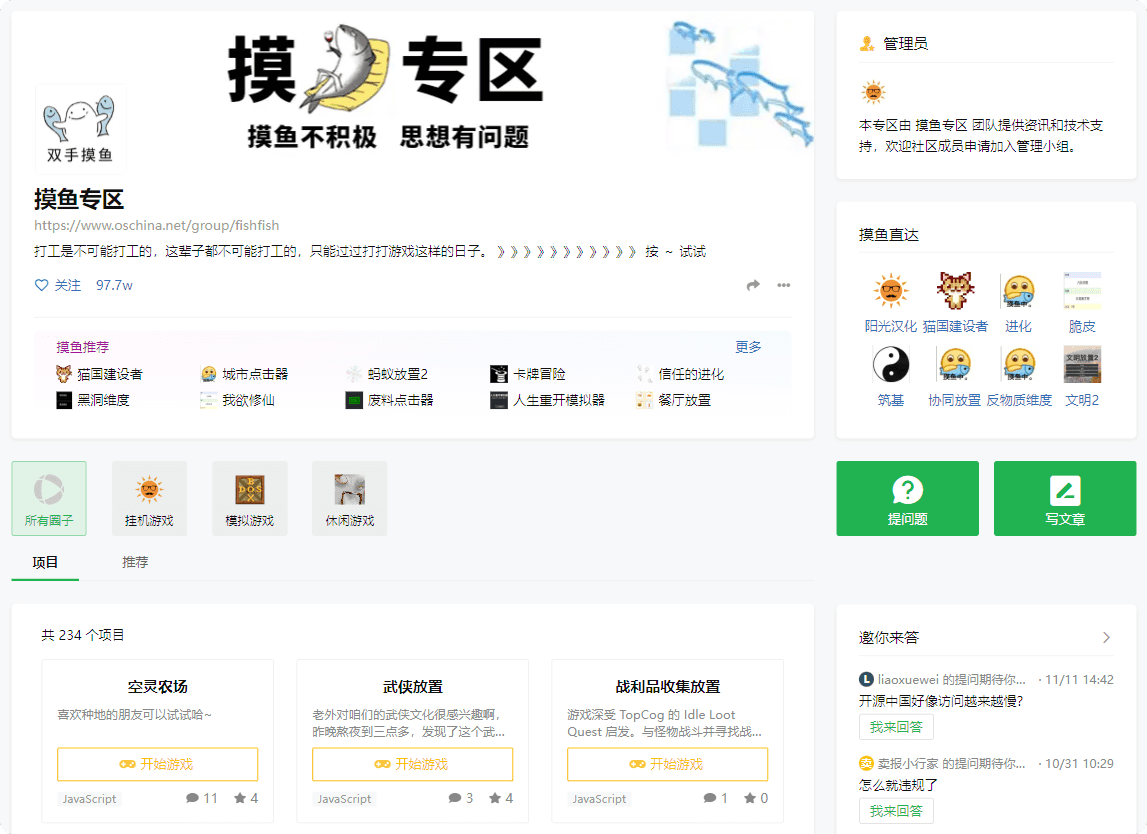Open 废料点击器 recommendation

[389, 400]
